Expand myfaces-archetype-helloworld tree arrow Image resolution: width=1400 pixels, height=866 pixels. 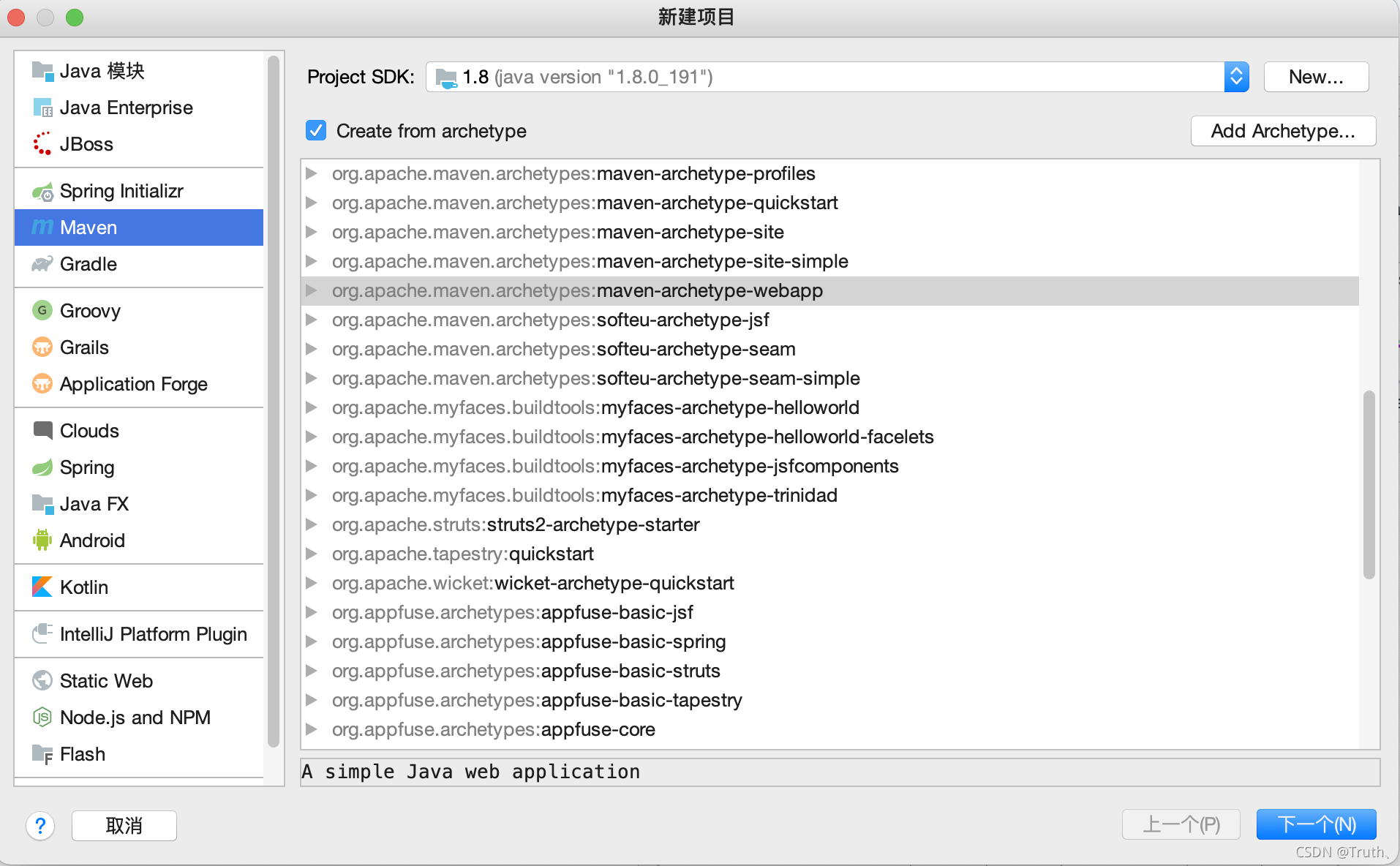(x=311, y=407)
